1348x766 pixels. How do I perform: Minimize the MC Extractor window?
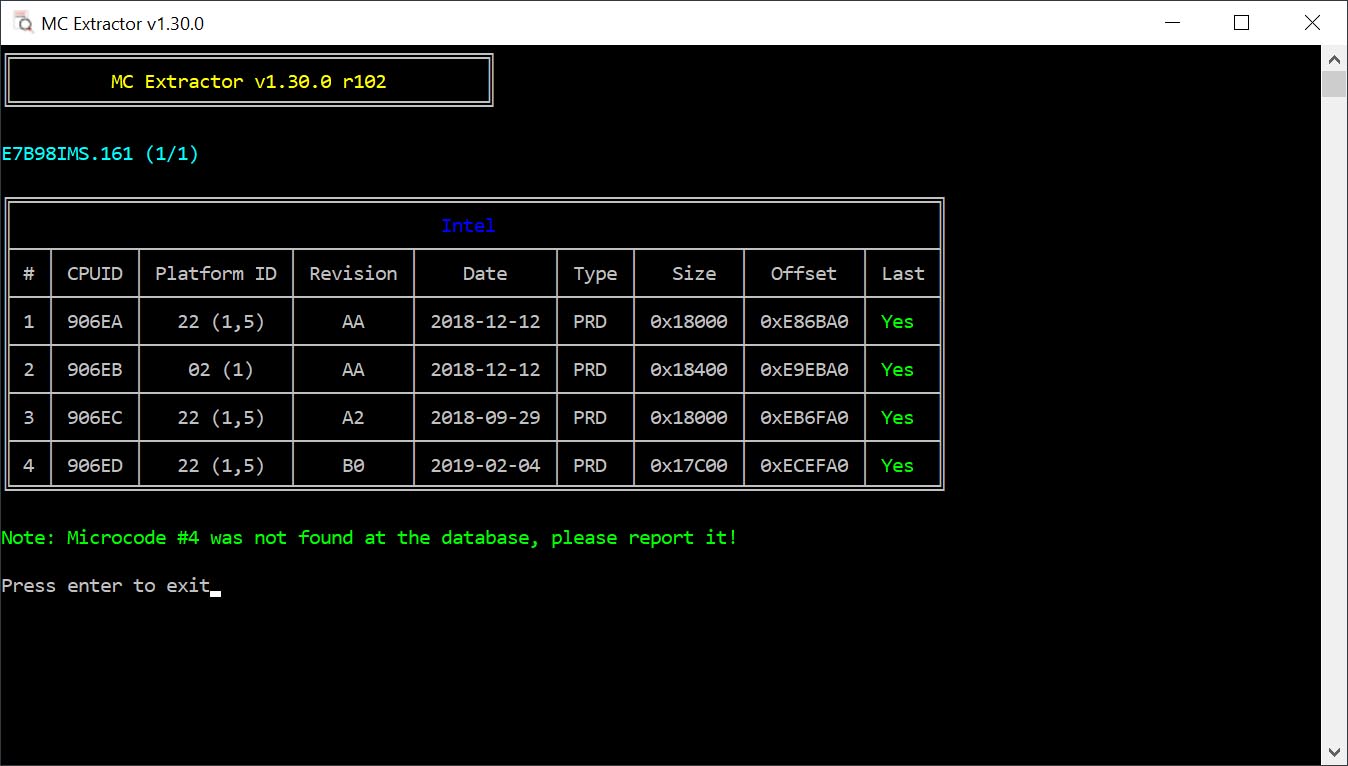tap(1171, 23)
